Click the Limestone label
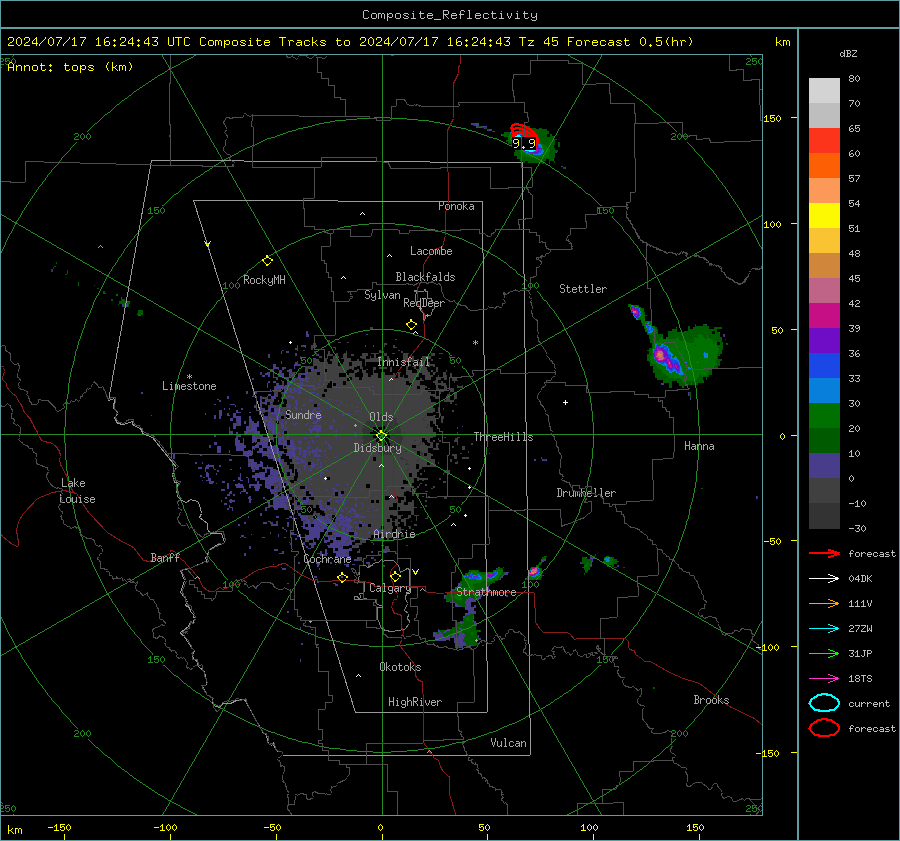 189,386
